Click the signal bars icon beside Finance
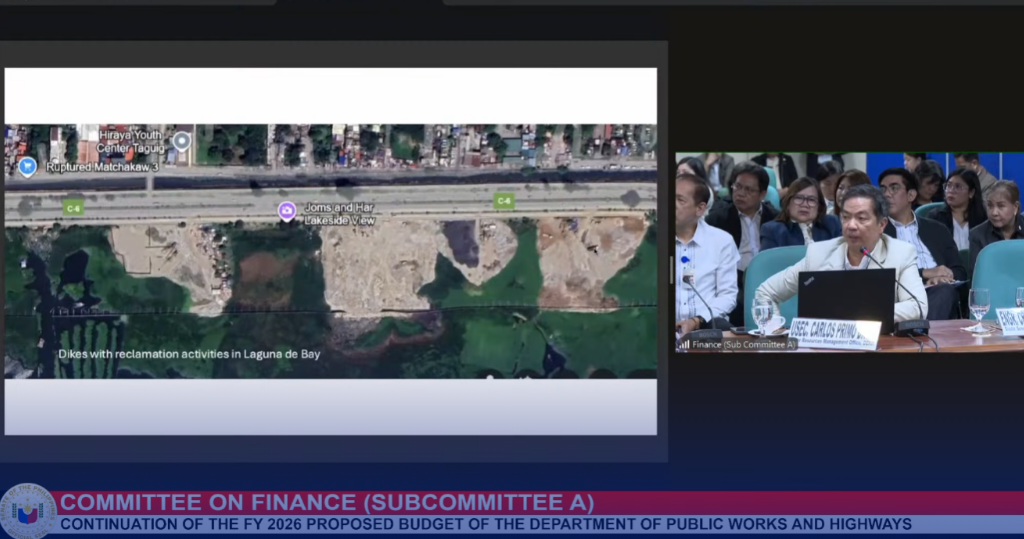This screenshot has width=1024, height=539. (684, 344)
